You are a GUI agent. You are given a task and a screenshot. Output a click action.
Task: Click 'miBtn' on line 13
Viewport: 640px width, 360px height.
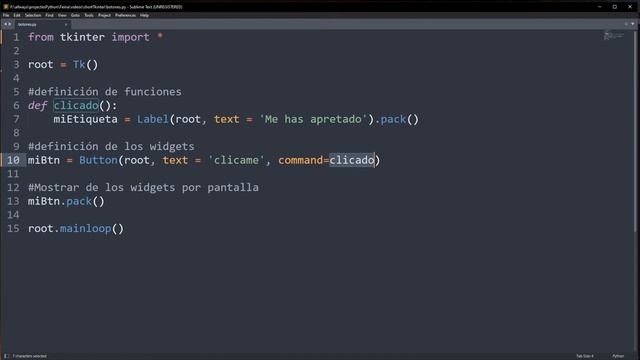coord(44,201)
